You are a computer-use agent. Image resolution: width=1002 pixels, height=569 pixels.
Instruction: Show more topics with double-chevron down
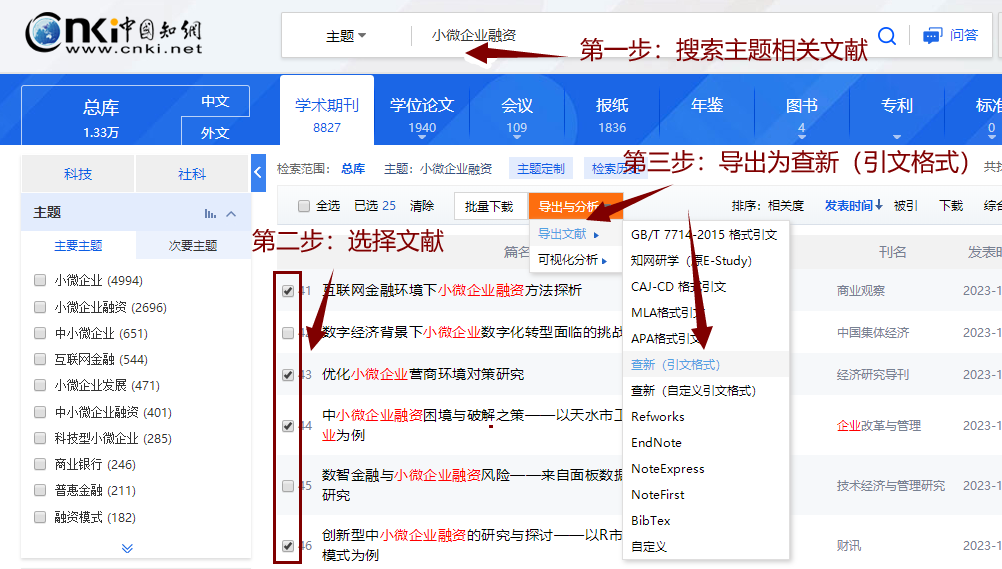(x=127, y=548)
